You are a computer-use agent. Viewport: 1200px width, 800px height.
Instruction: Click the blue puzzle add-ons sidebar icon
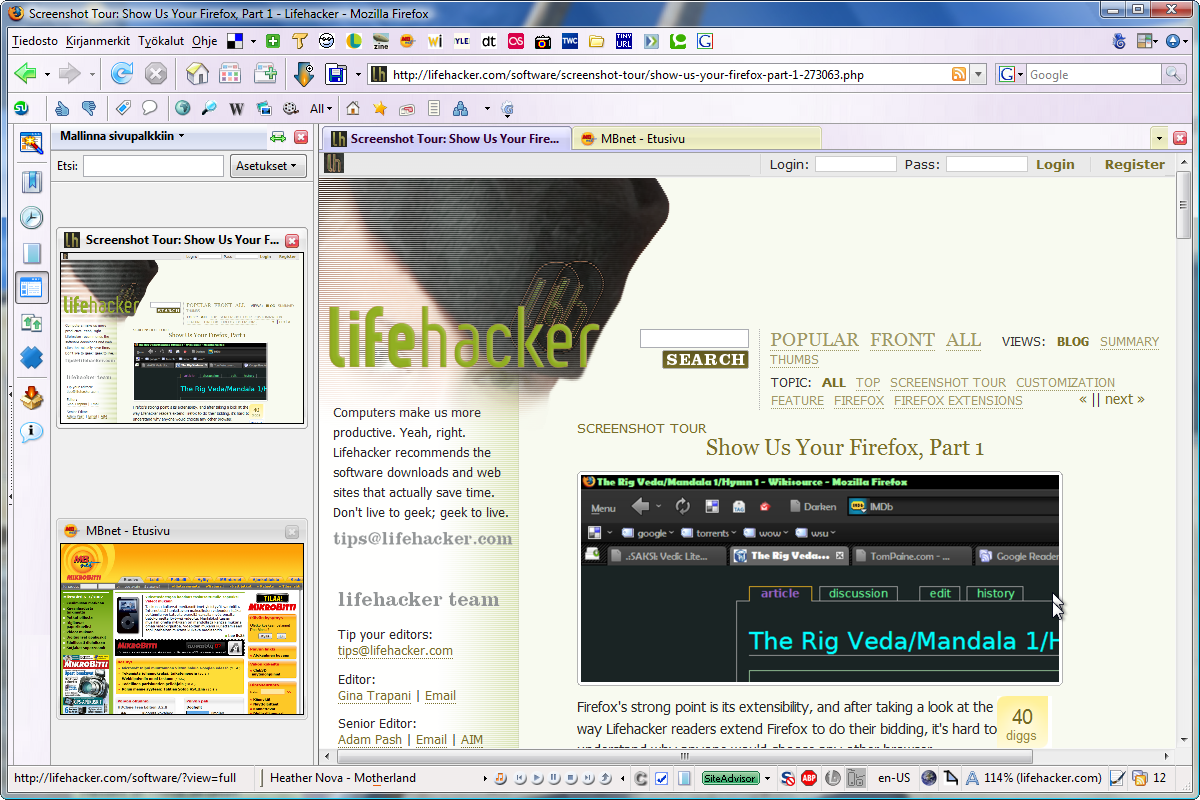(32, 358)
